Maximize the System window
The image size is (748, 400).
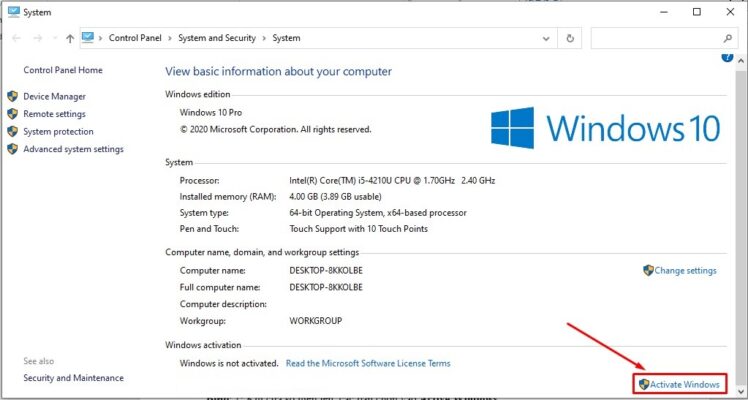[x=697, y=12]
